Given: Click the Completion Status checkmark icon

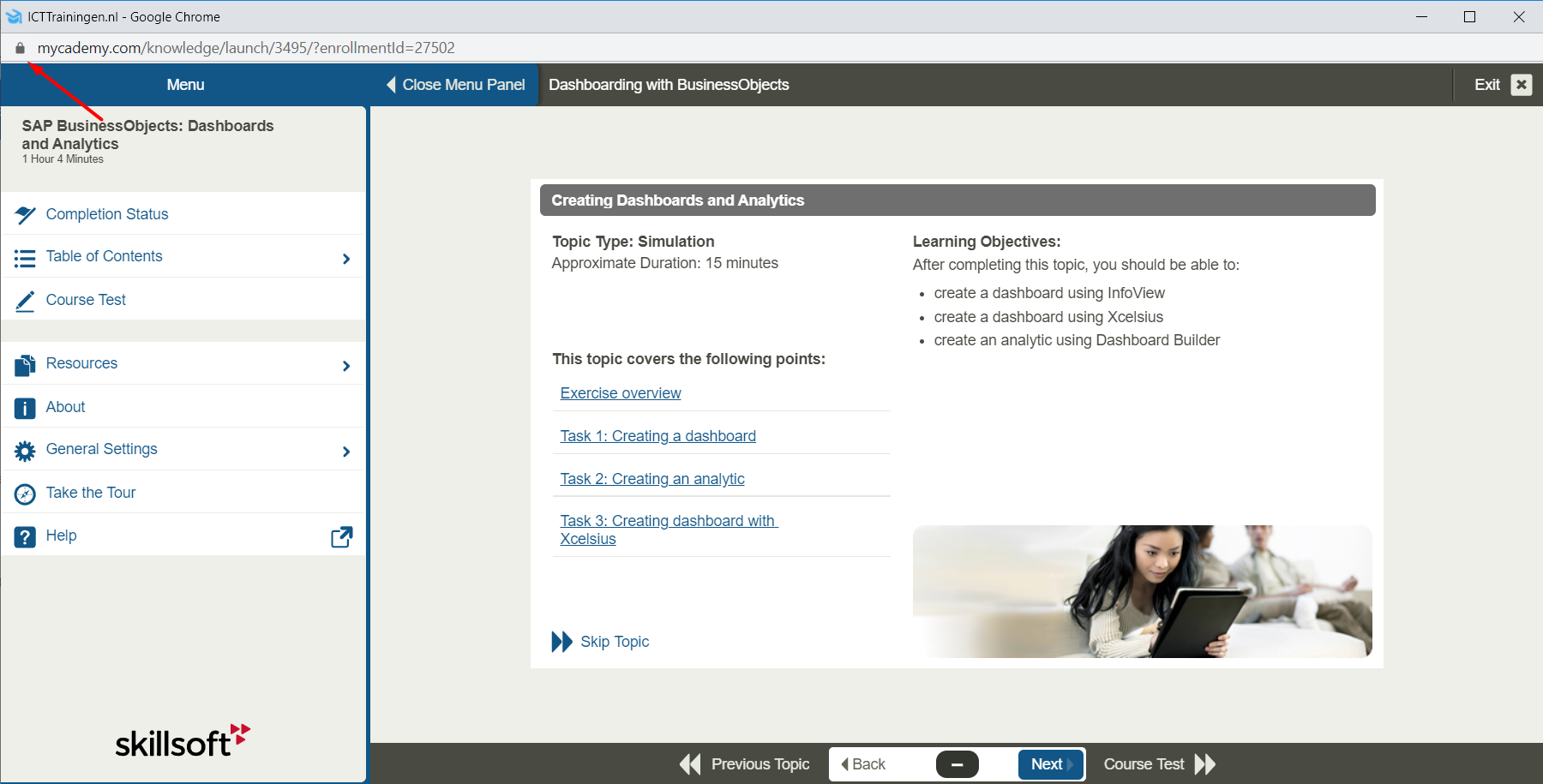Looking at the screenshot, I should (25, 215).
